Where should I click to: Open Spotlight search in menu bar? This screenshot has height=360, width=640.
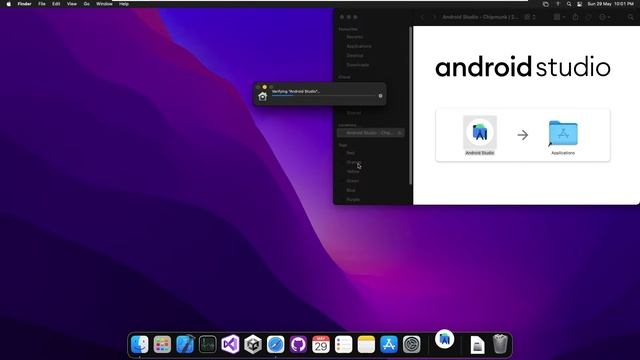569,4
